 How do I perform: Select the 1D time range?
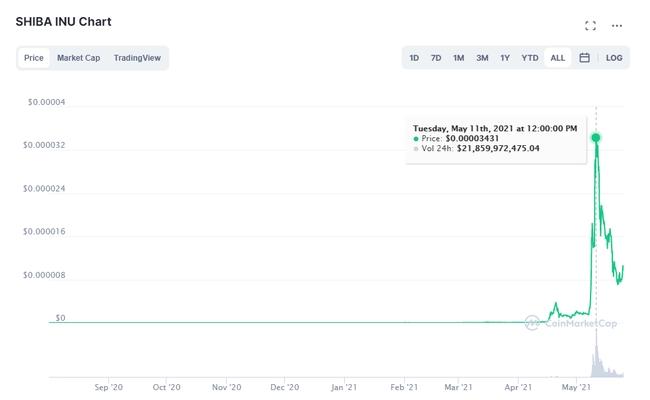[414, 58]
